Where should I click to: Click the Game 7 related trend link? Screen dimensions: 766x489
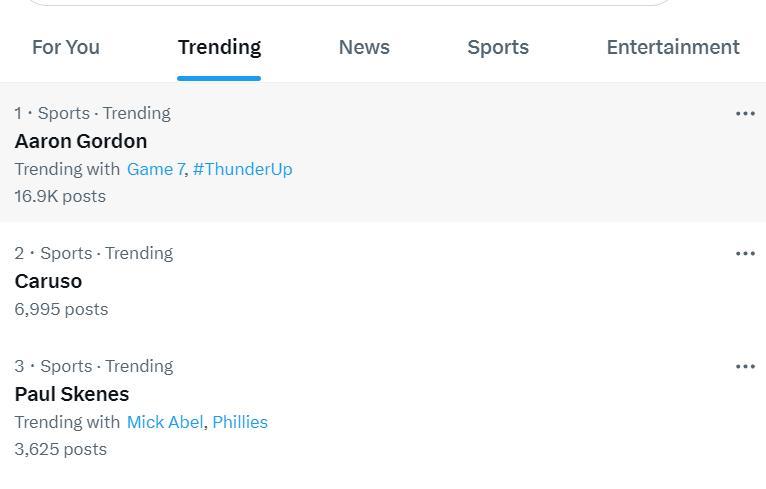click(x=155, y=169)
